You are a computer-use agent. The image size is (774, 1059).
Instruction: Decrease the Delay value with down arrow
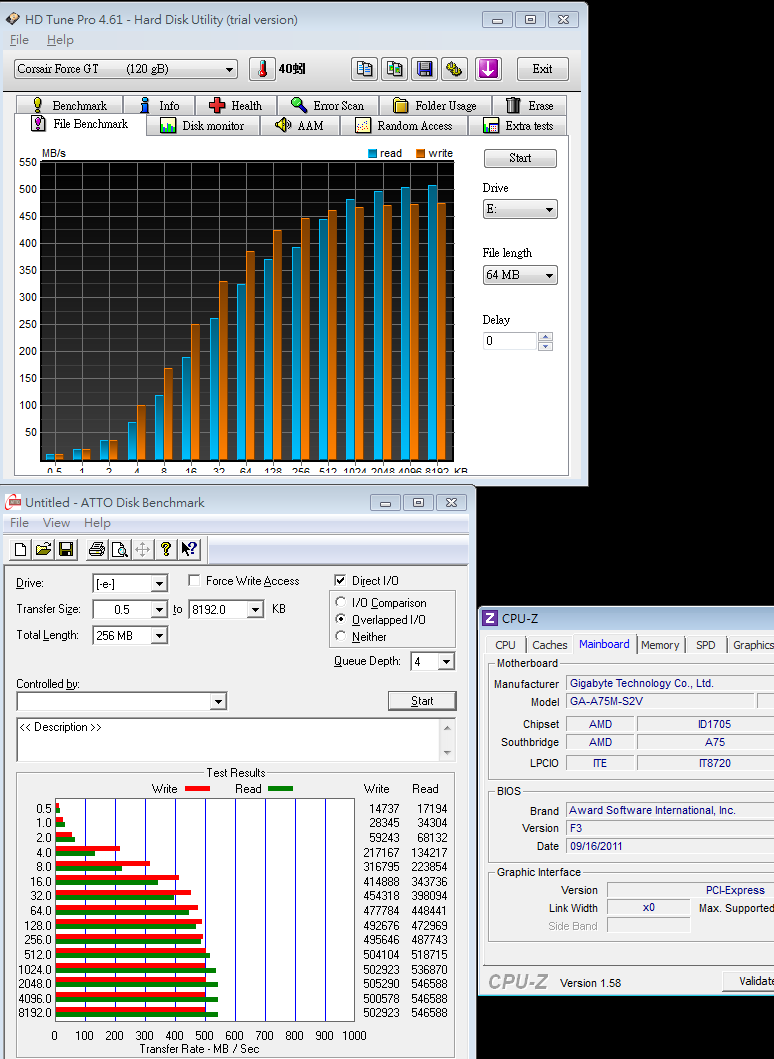pyautogui.click(x=546, y=346)
